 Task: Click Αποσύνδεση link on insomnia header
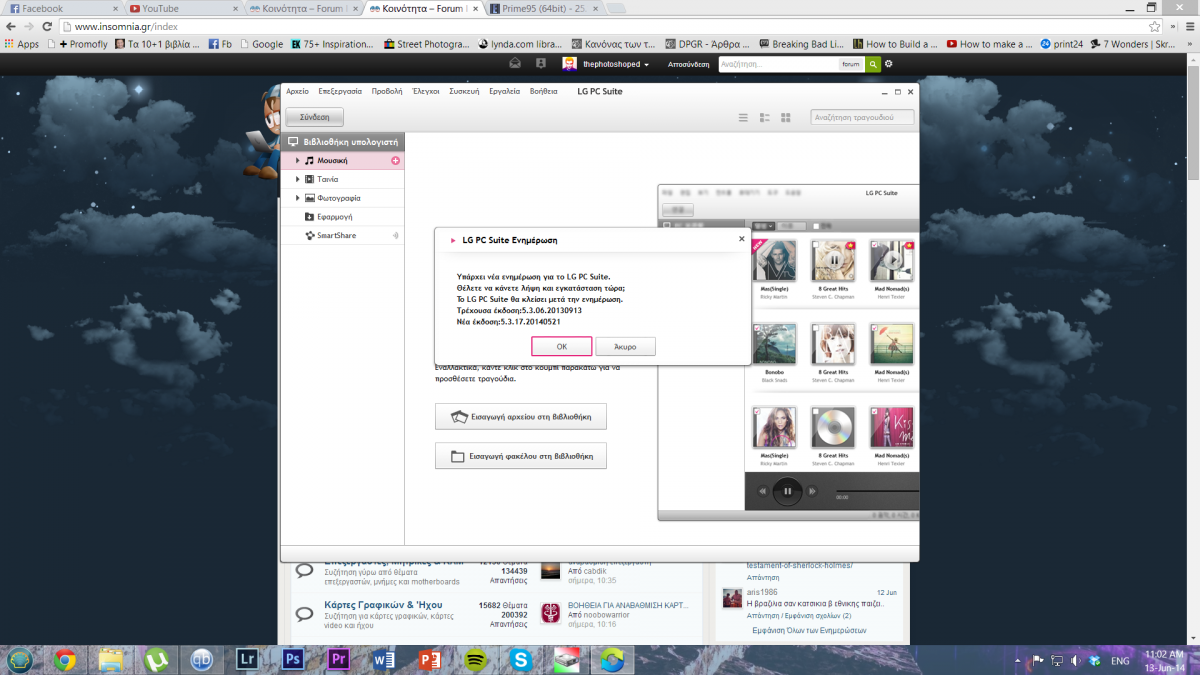688,64
